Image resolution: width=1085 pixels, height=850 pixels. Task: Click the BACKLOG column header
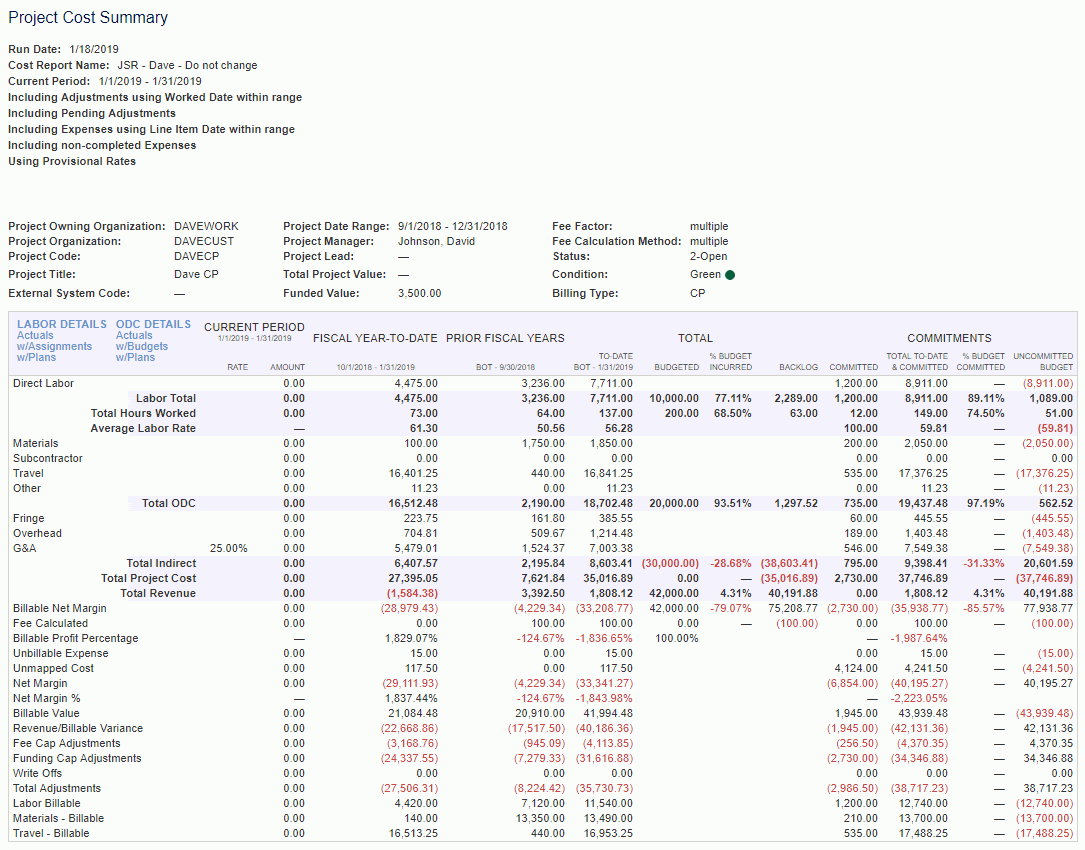798,367
